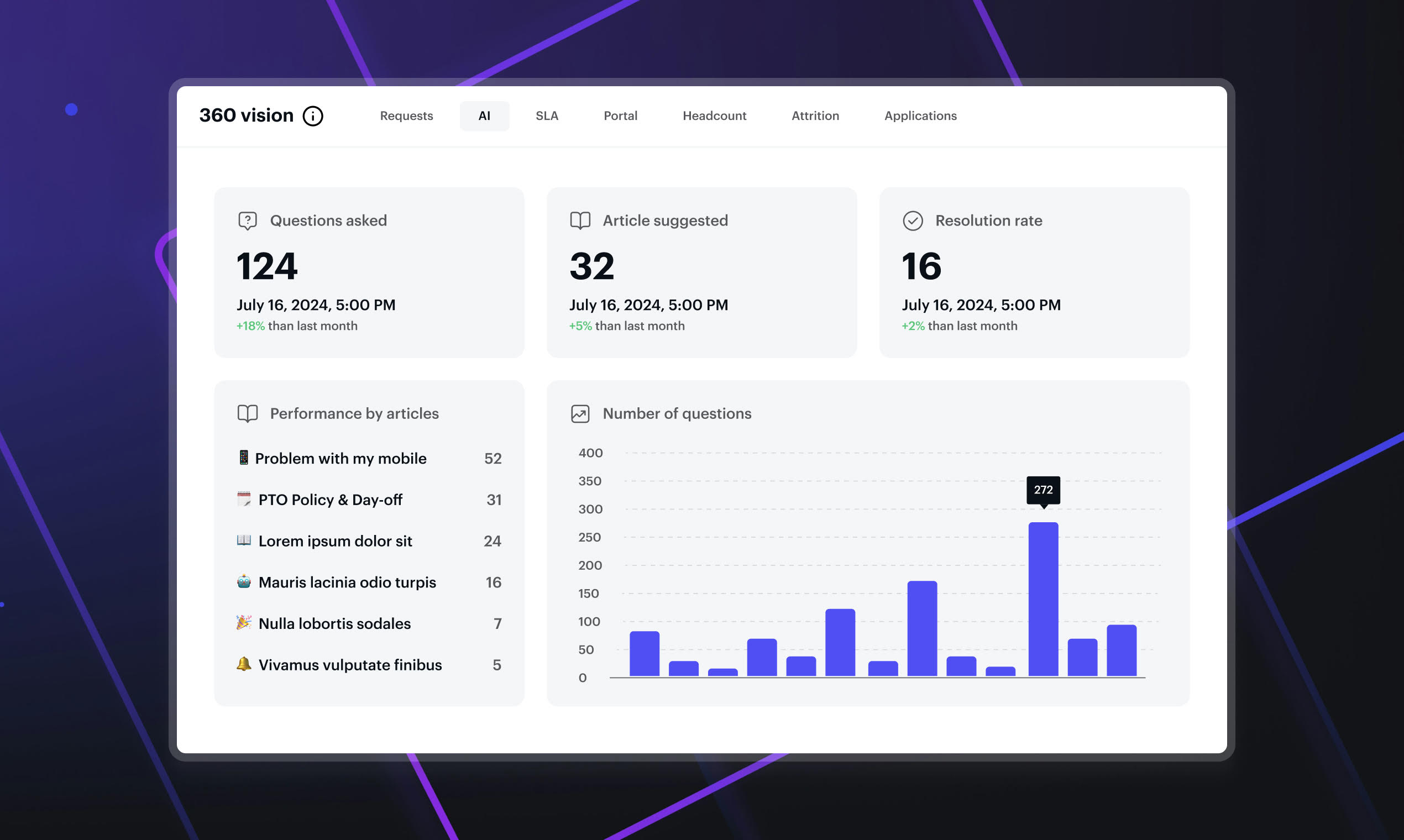Click the bell icon beside Vivamus vulputate

tap(244, 664)
